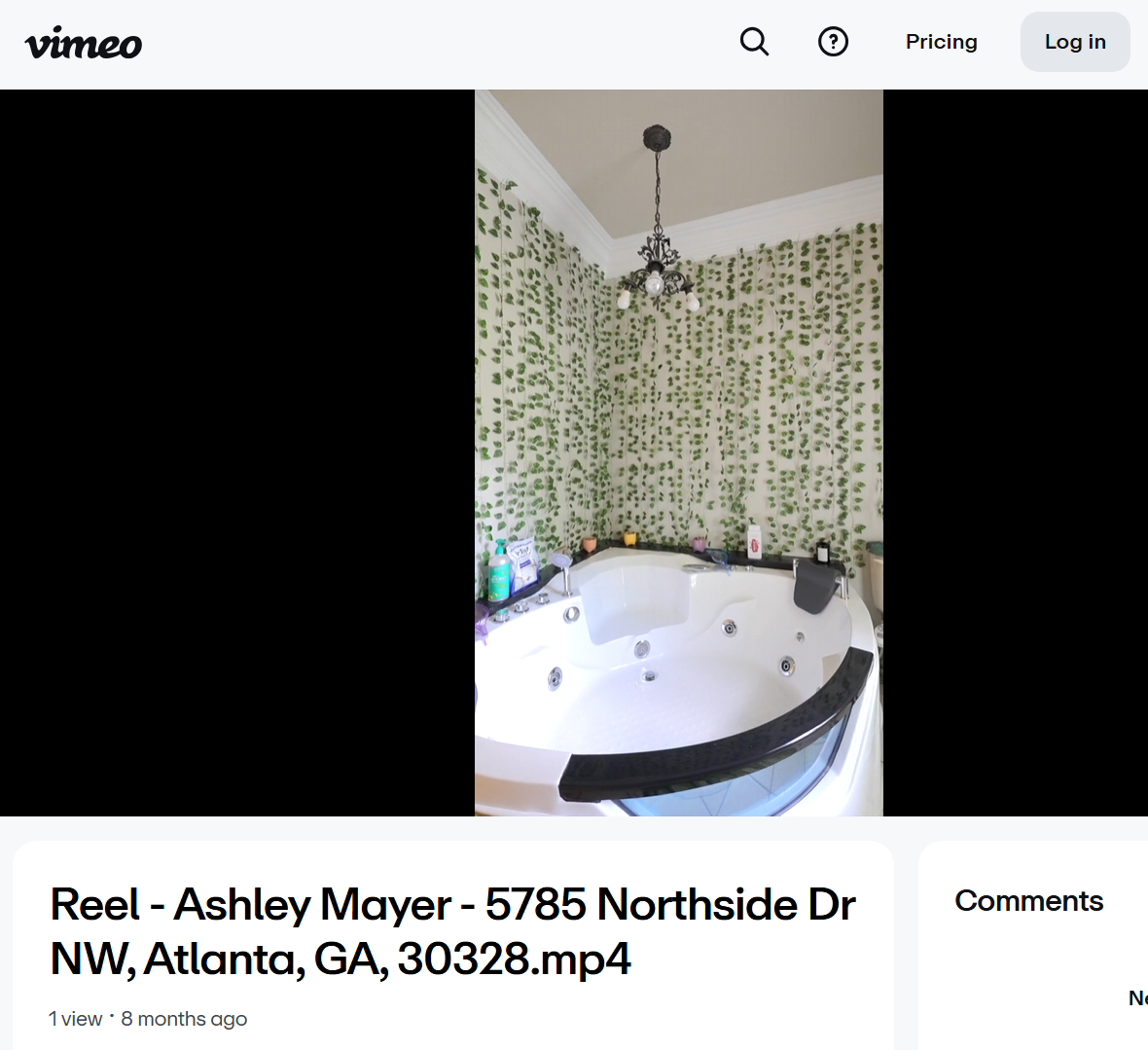Click the address text NW, Atlanta, GA, 30328.mp4
This screenshot has height=1050, width=1148.
[341, 959]
